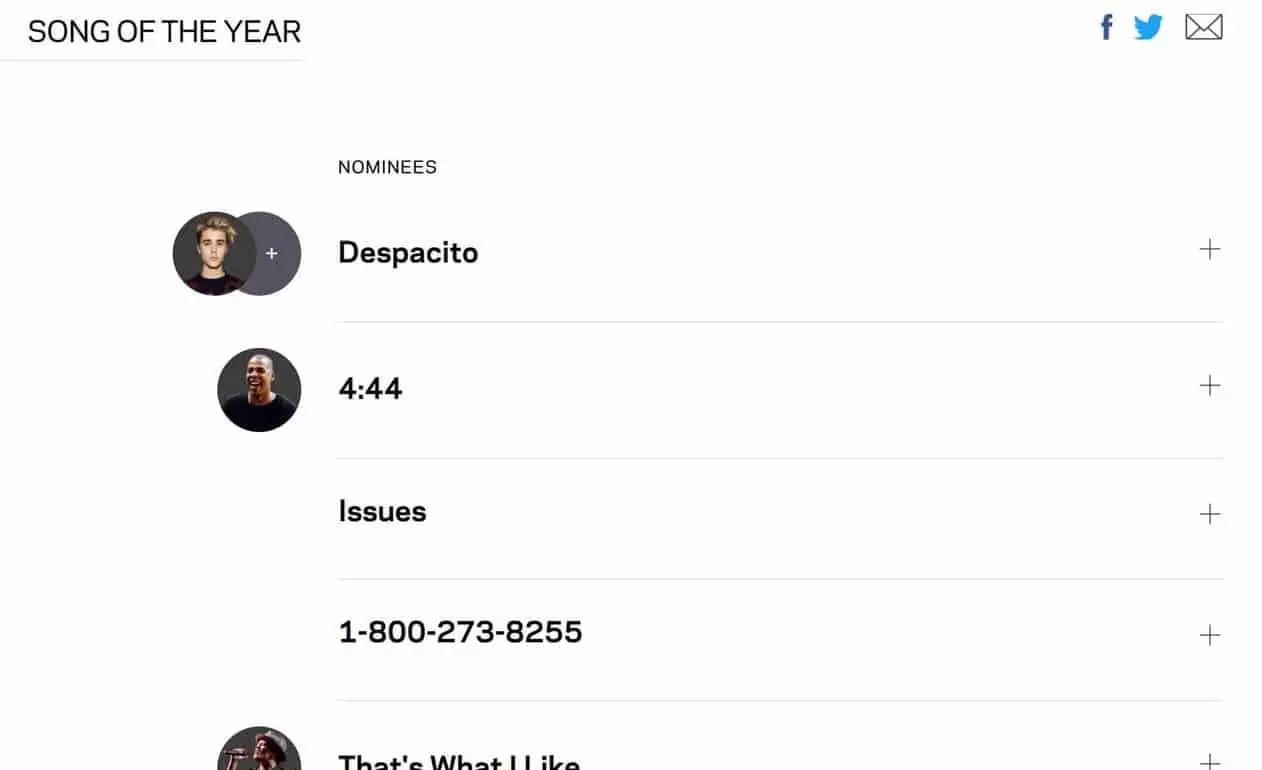
Task: Share page on Facebook icon
Action: [1106, 27]
